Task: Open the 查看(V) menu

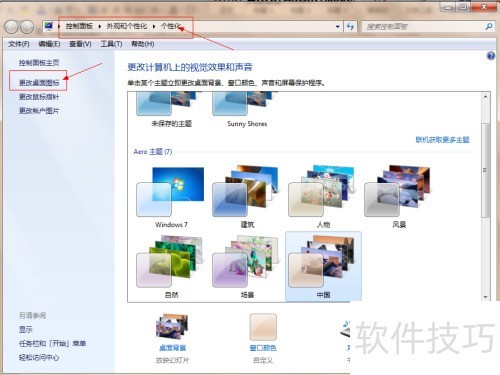Action: pyautogui.click(x=80, y=44)
